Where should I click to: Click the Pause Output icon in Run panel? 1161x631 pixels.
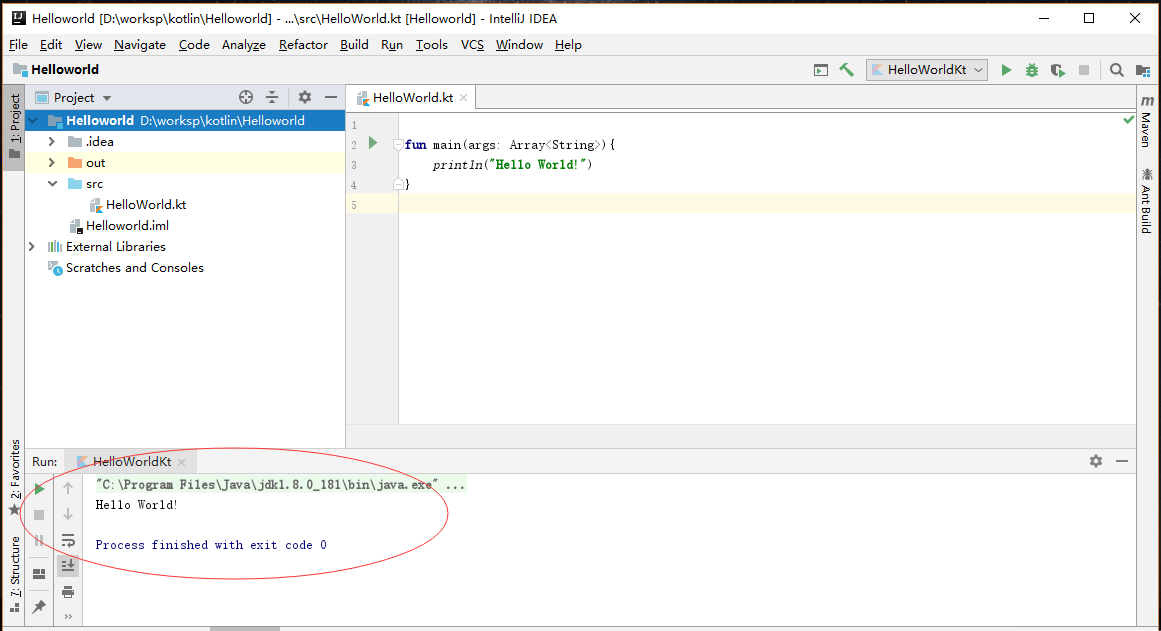click(39, 541)
